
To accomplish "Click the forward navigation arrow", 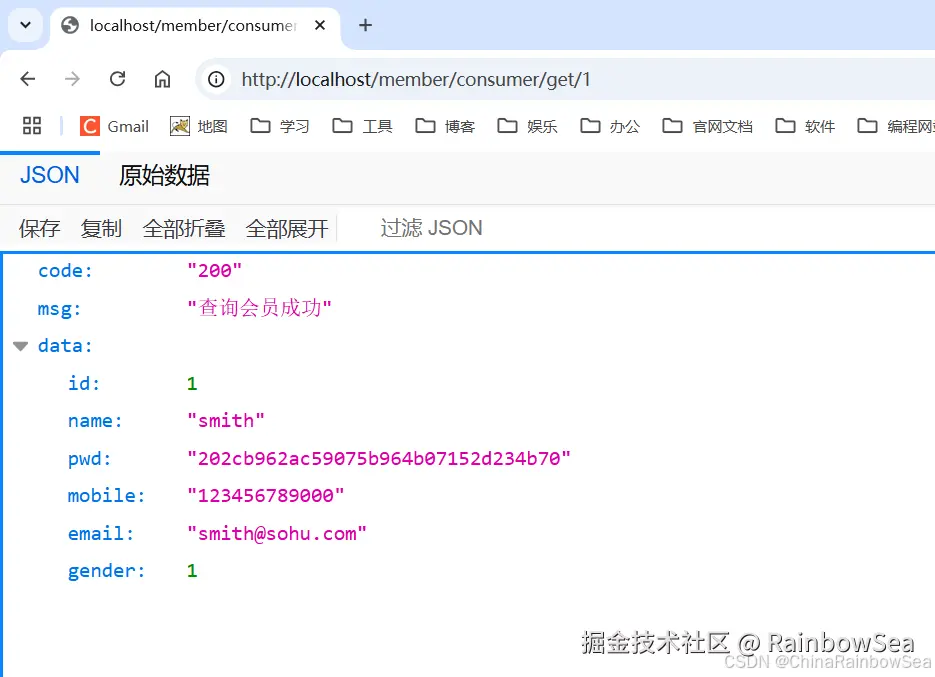I will [72, 78].
